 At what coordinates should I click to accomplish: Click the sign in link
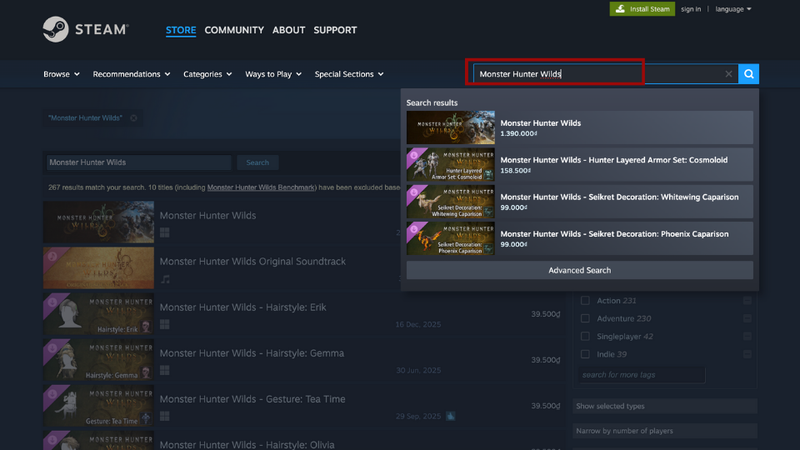[691, 9]
